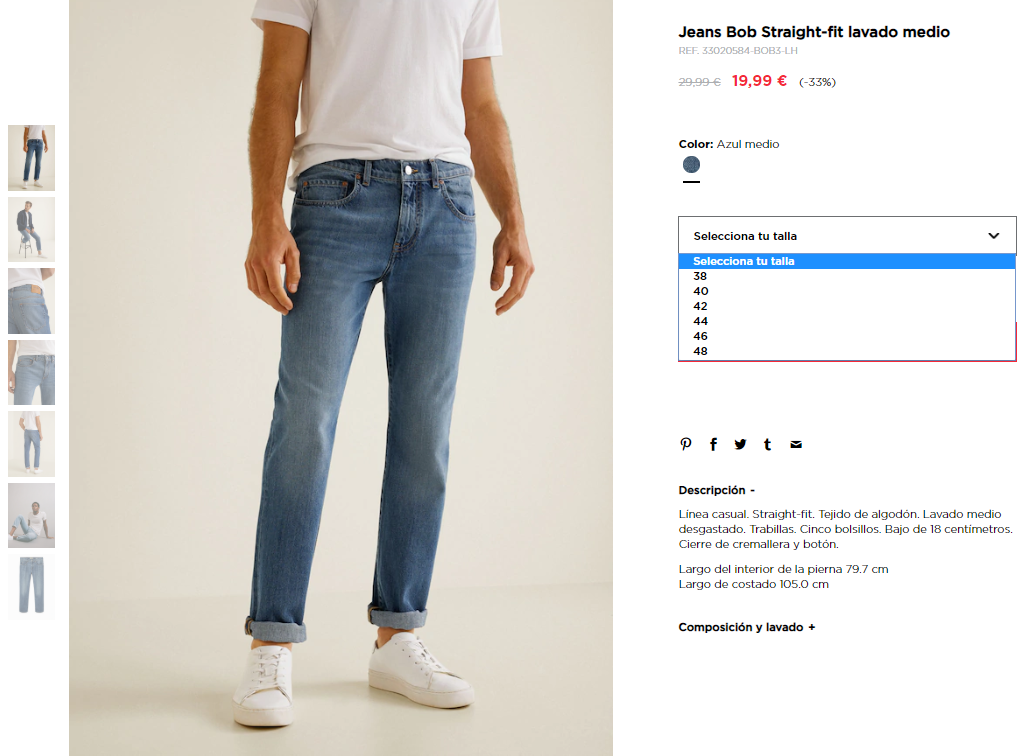Select the Azul medio color swatch

coord(691,164)
